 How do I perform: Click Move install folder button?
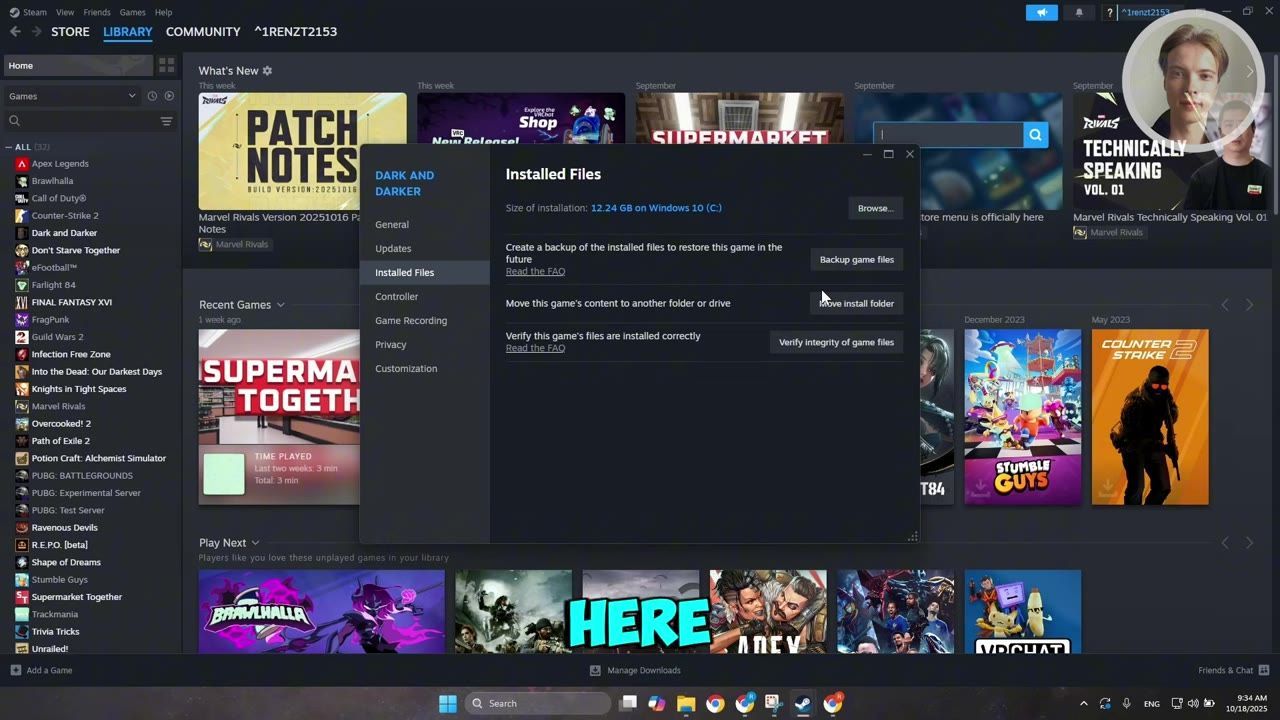(x=856, y=304)
